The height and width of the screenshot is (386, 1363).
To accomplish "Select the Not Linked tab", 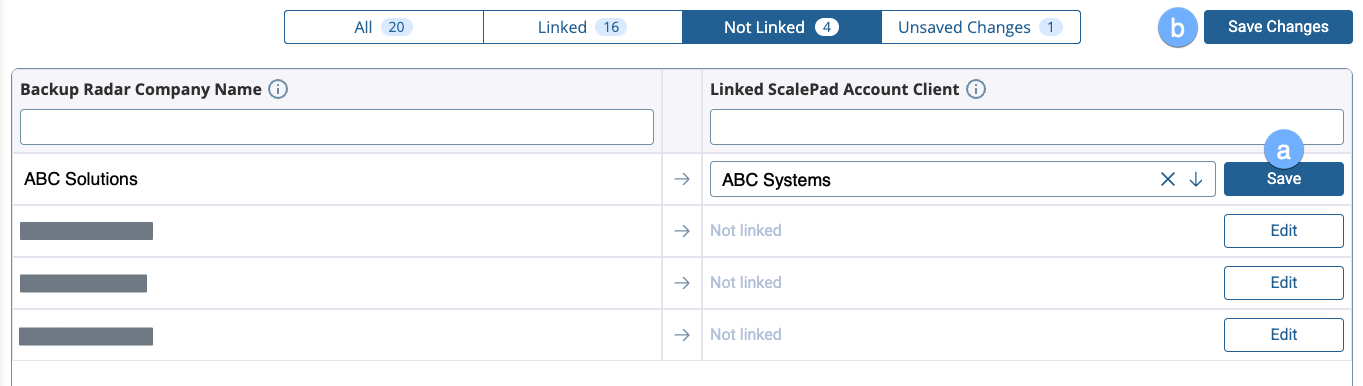I will coord(781,27).
